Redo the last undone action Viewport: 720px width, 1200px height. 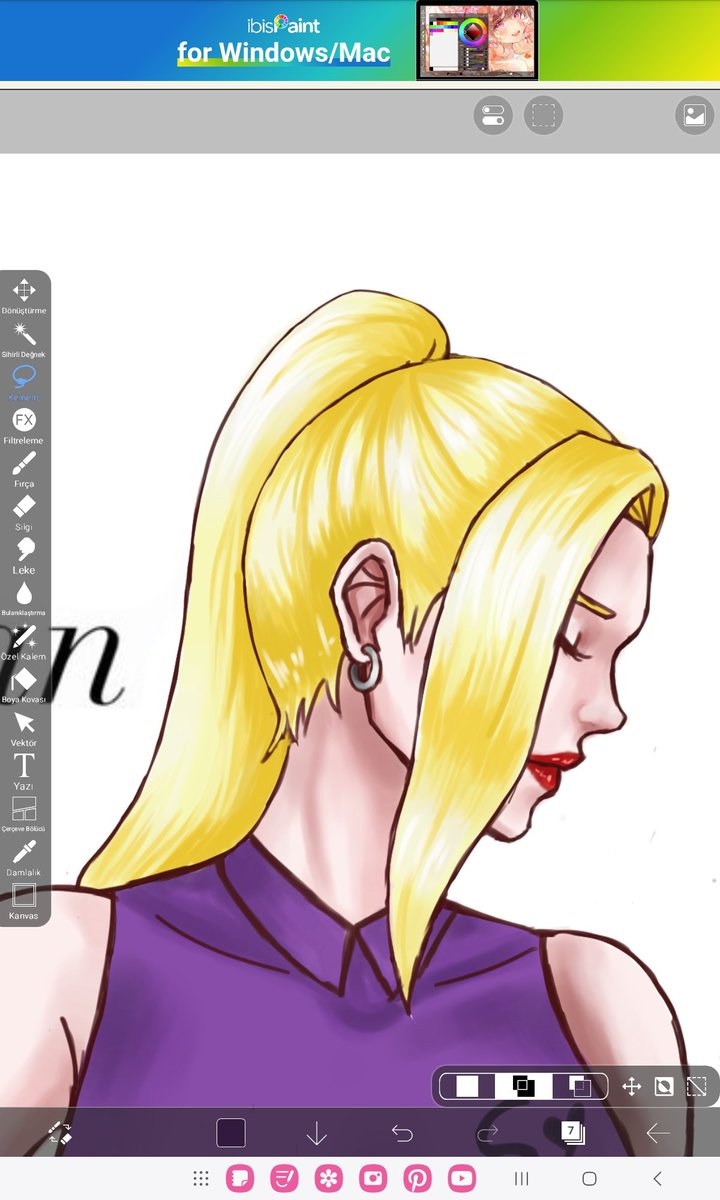click(x=487, y=1133)
